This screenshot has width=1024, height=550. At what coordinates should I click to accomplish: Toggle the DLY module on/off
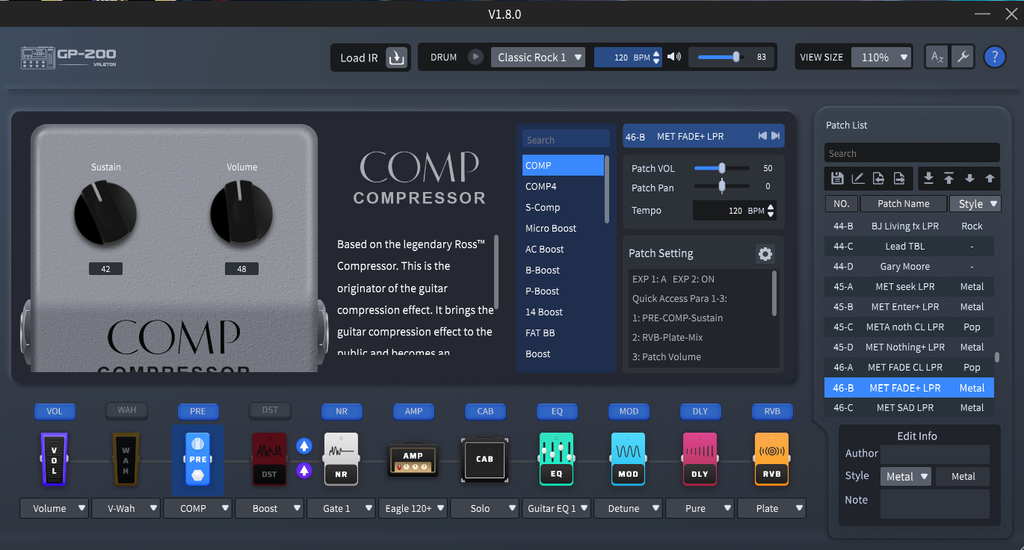coord(700,411)
